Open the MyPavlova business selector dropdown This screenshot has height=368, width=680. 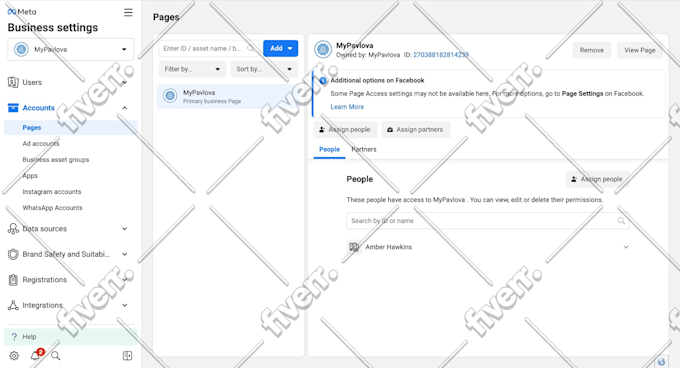[x=71, y=49]
